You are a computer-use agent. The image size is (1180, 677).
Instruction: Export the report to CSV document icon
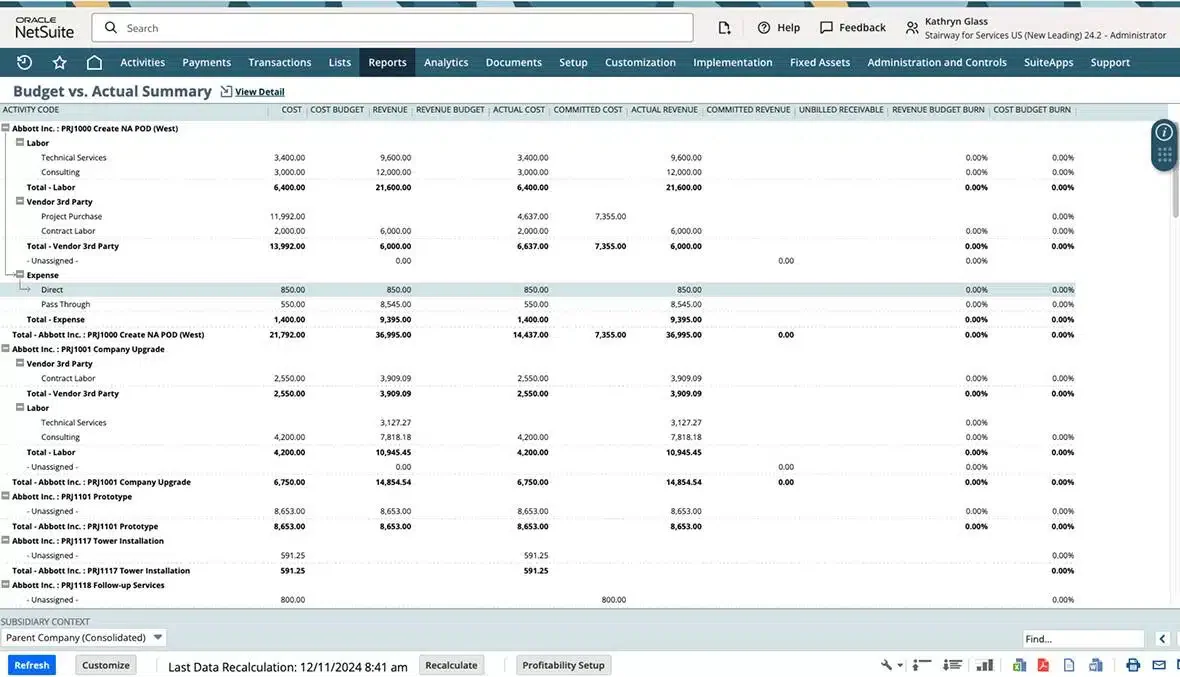[1069, 665]
